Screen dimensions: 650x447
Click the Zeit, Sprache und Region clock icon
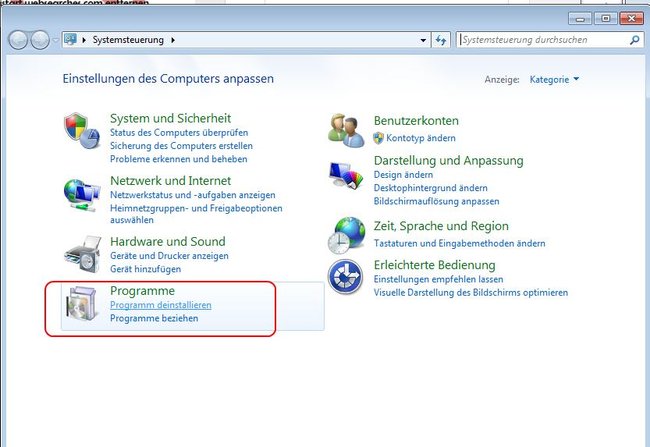[x=347, y=235]
